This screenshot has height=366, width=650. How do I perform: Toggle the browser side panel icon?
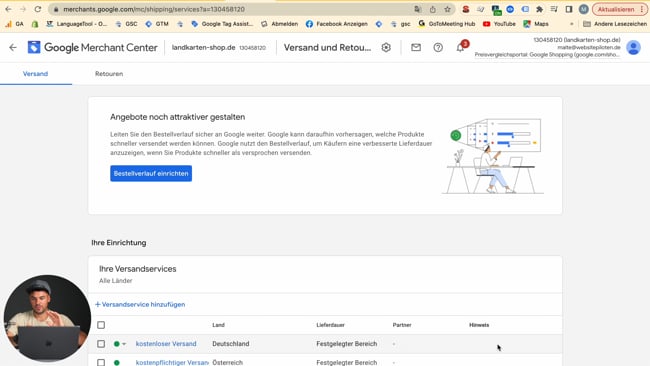tap(569, 9)
